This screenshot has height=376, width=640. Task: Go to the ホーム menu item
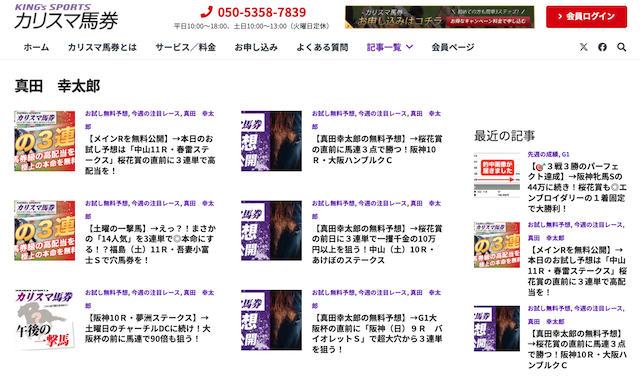pyautogui.click(x=36, y=47)
